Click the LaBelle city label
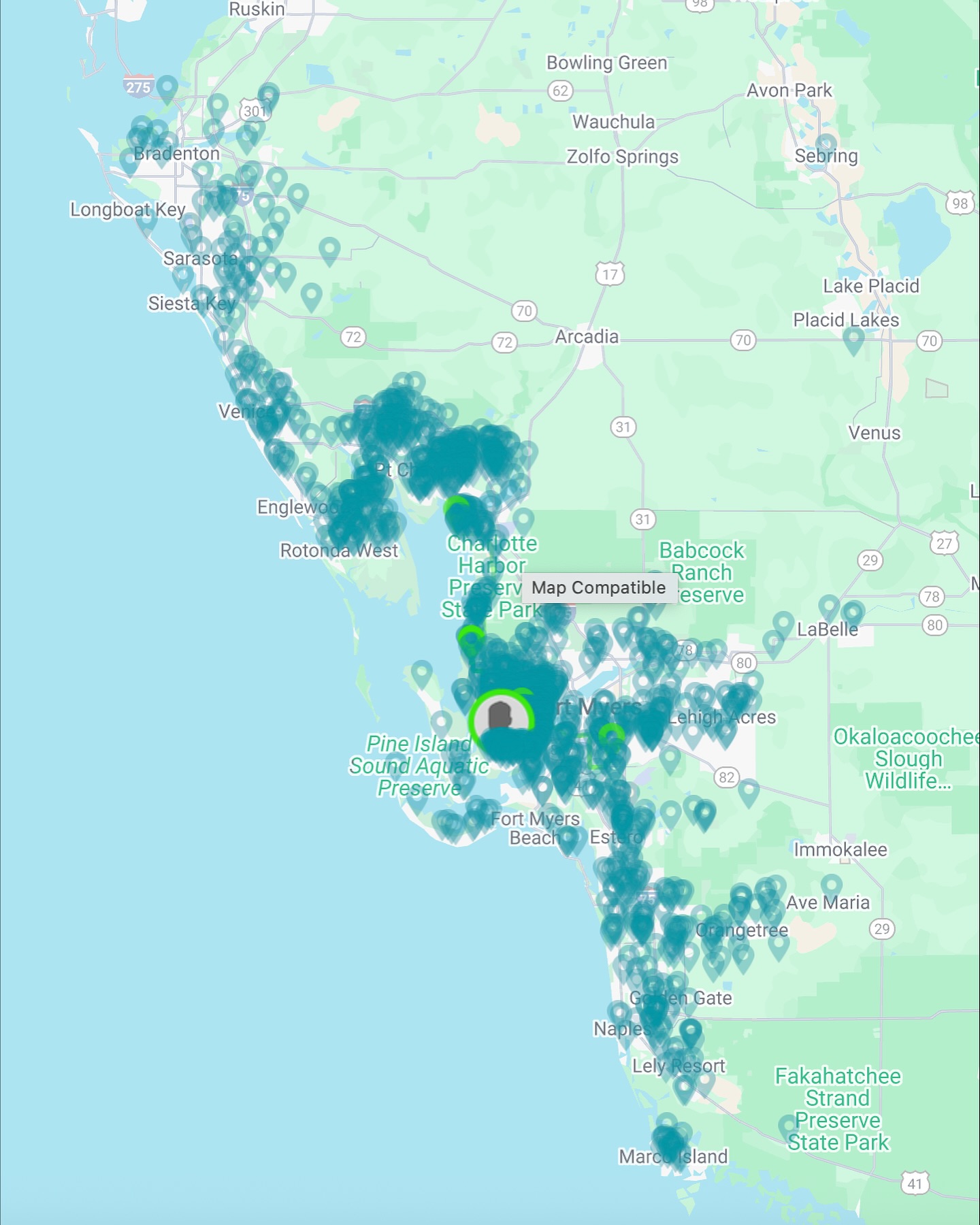 point(828,630)
